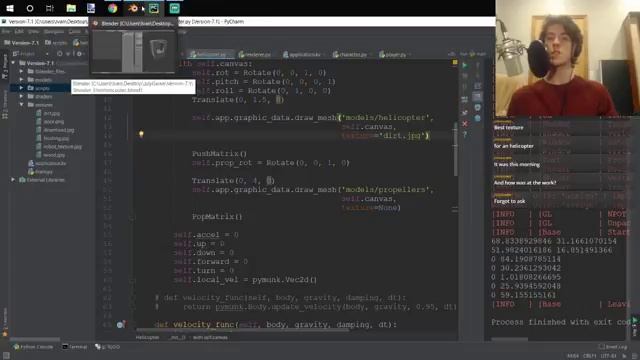Click the help question mark in Run panel
640x360 pixels.
click(x=464, y=134)
